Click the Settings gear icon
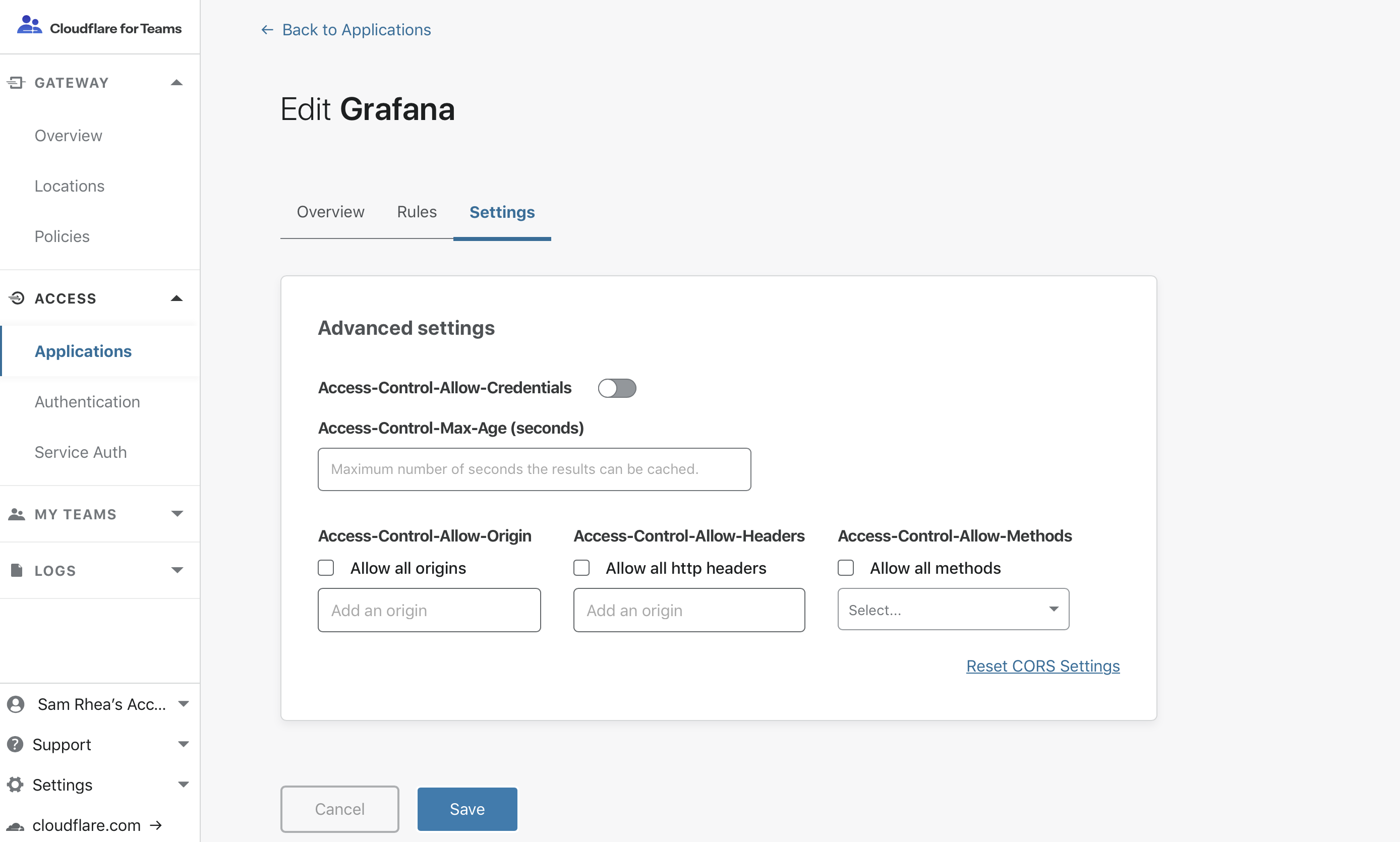This screenshot has height=842, width=1400. (15, 785)
